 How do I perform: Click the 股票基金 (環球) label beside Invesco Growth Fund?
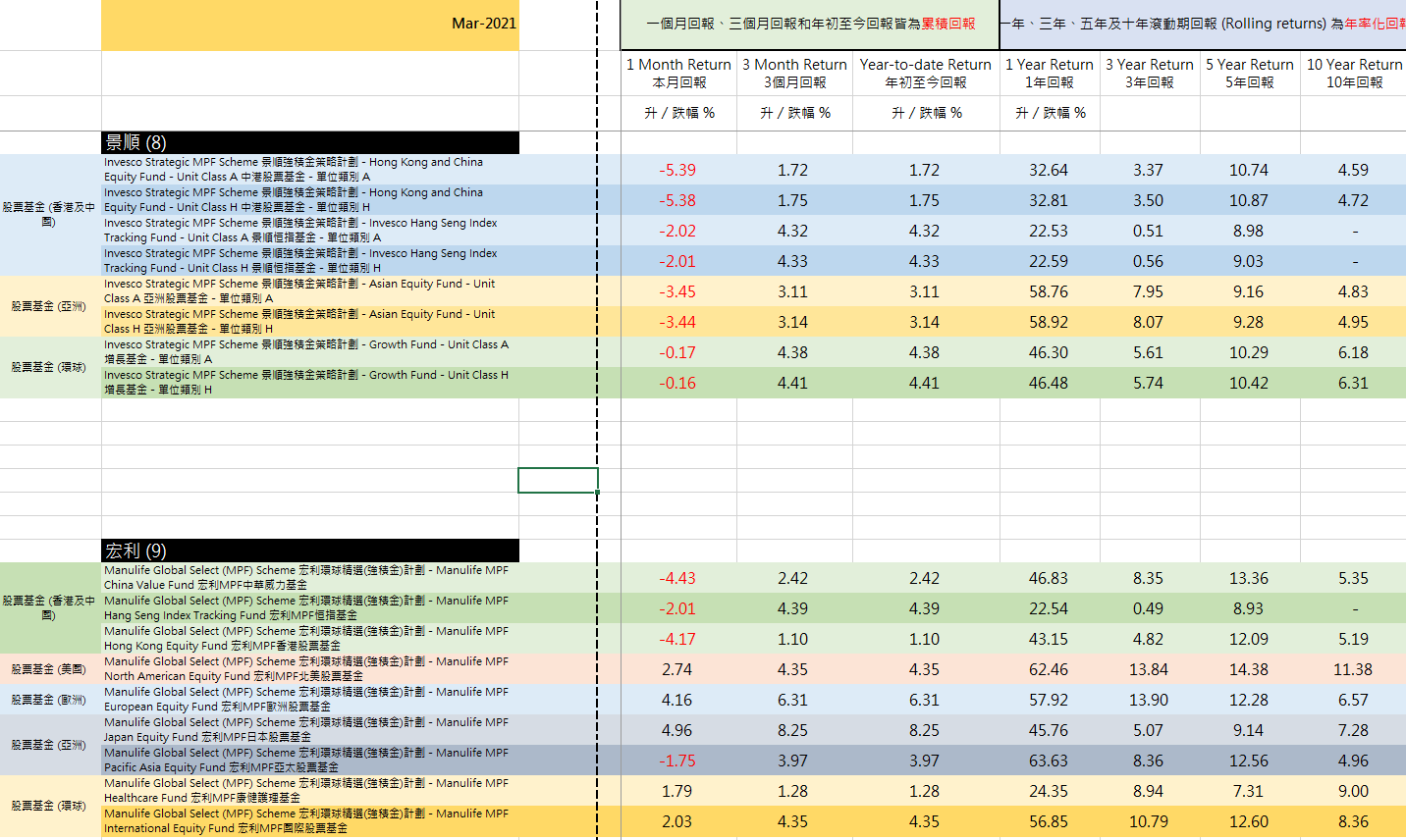click(x=49, y=367)
